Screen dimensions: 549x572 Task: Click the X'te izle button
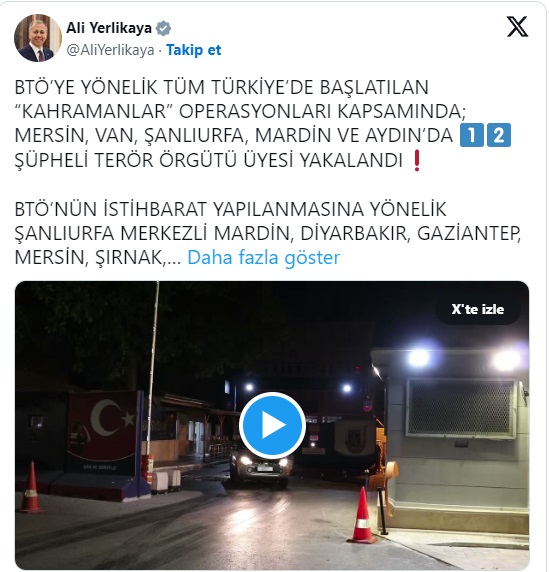point(478,309)
